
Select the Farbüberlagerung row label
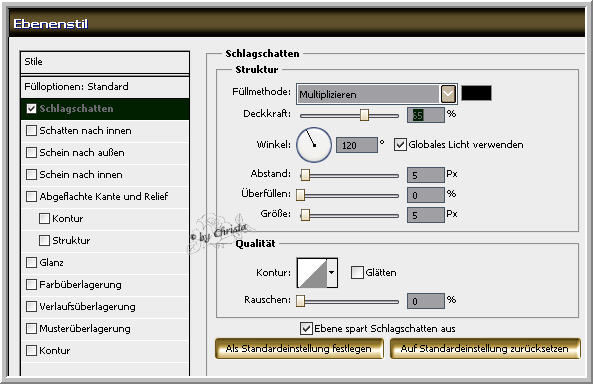(81, 285)
